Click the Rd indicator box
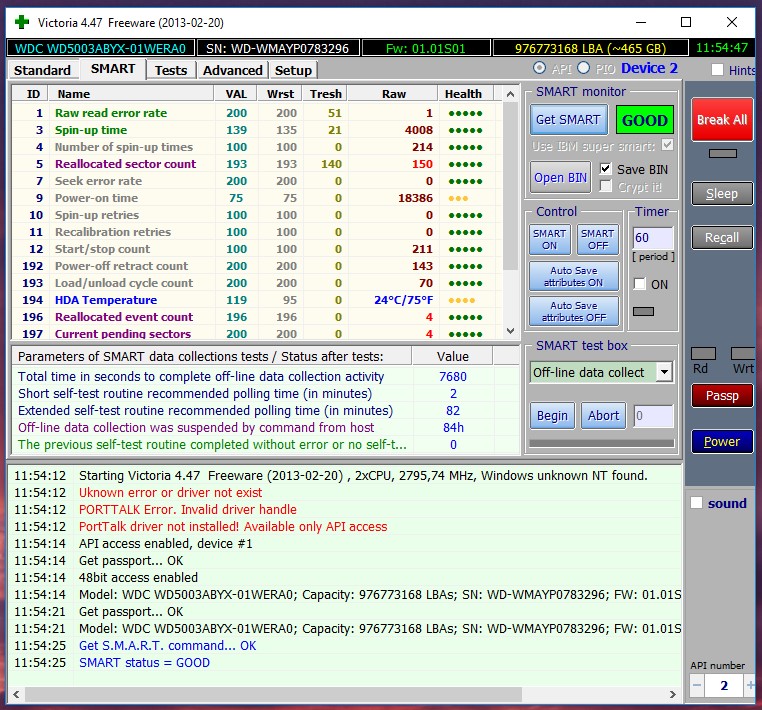Image resolution: width=762 pixels, height=710 pixels. tap(703, 353)
